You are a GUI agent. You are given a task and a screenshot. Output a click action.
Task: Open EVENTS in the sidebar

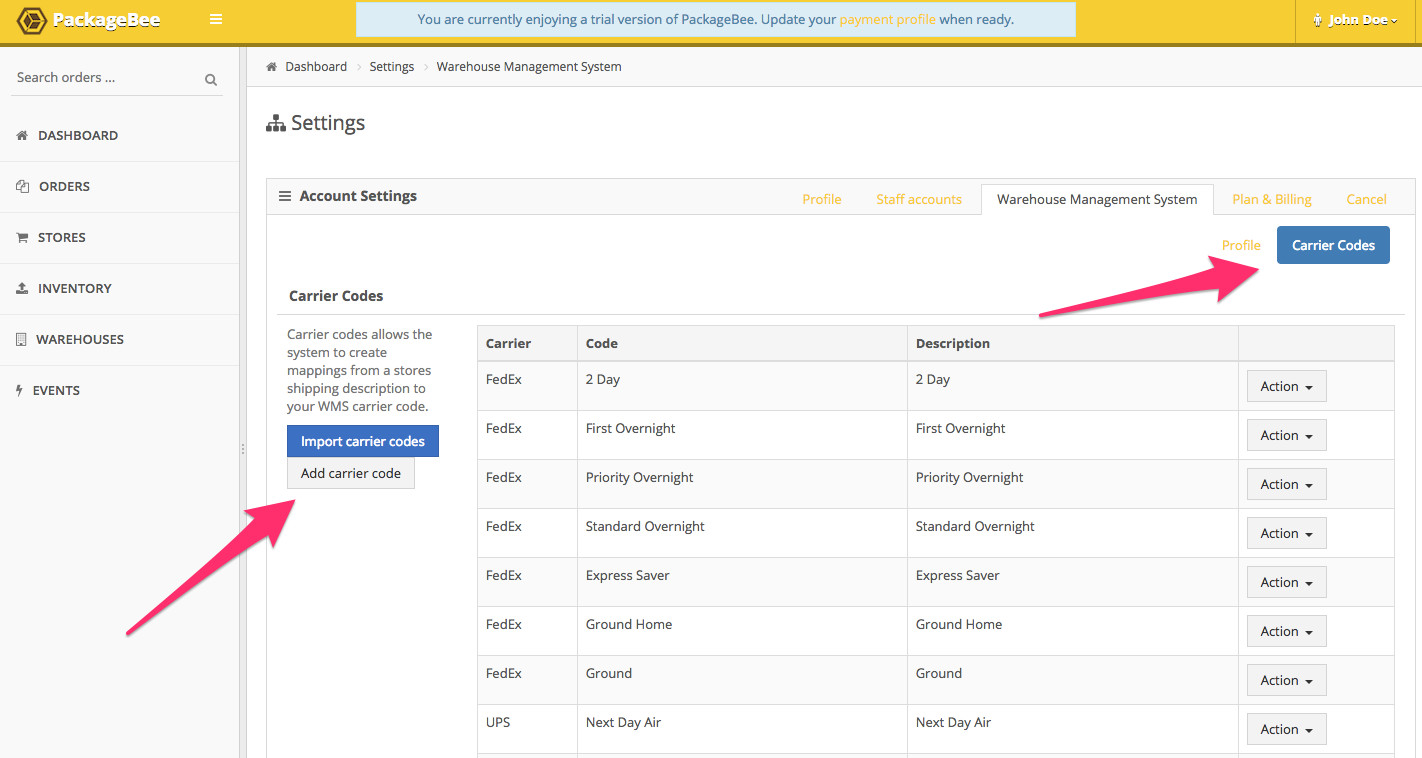click(x=120, y=390)
